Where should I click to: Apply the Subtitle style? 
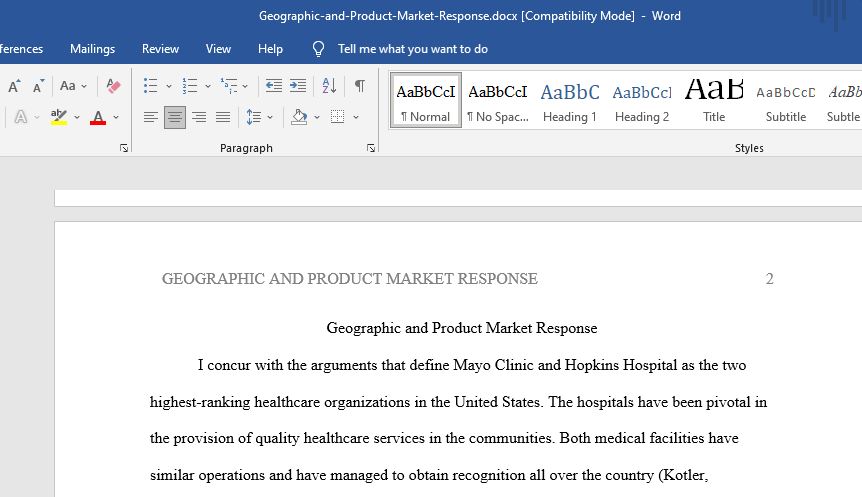pyautogui.click(x=786, y=101)
